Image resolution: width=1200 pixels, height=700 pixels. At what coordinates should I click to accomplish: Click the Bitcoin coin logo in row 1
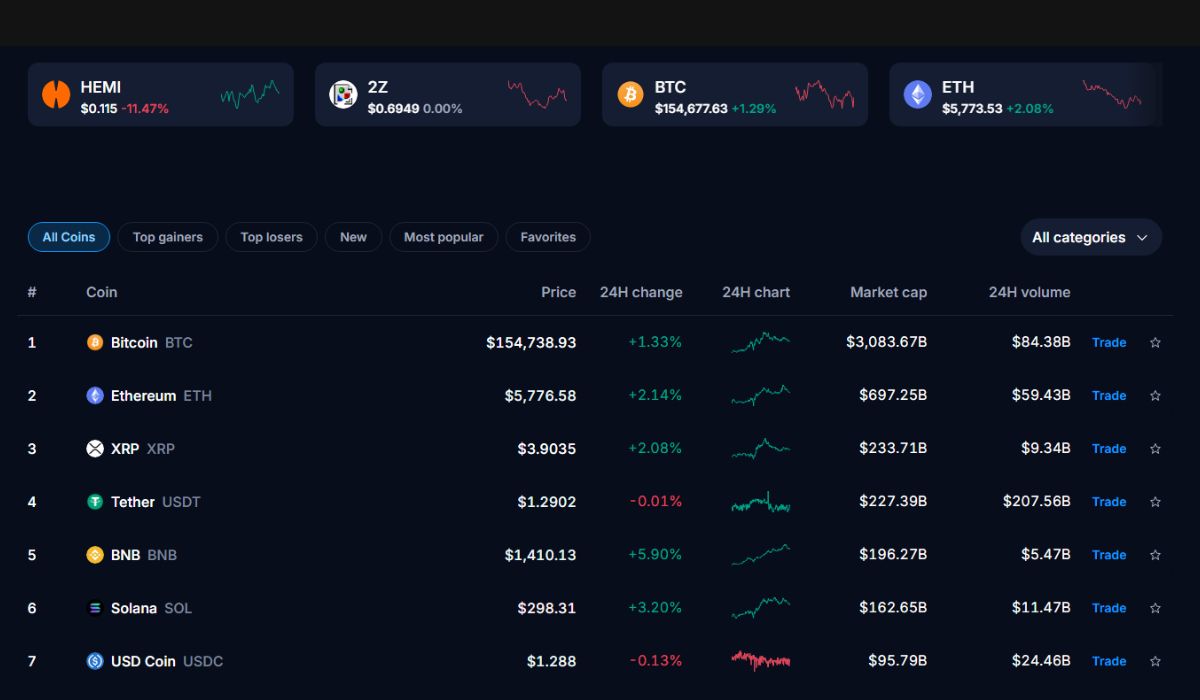click(95, 342)
